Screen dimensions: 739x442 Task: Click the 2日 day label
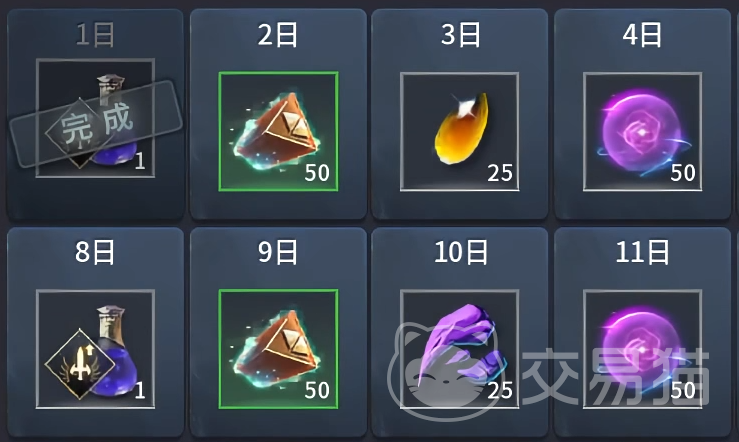pos(278,35)
